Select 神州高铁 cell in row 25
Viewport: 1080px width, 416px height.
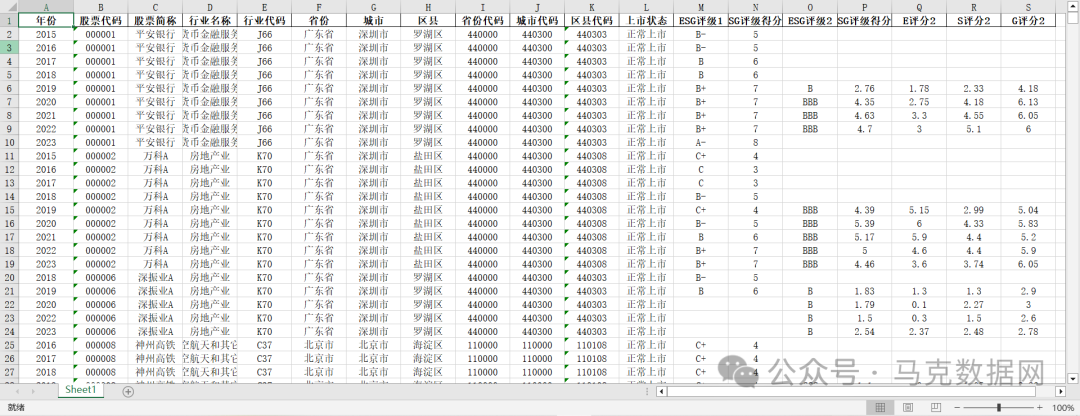click(156, 345)
